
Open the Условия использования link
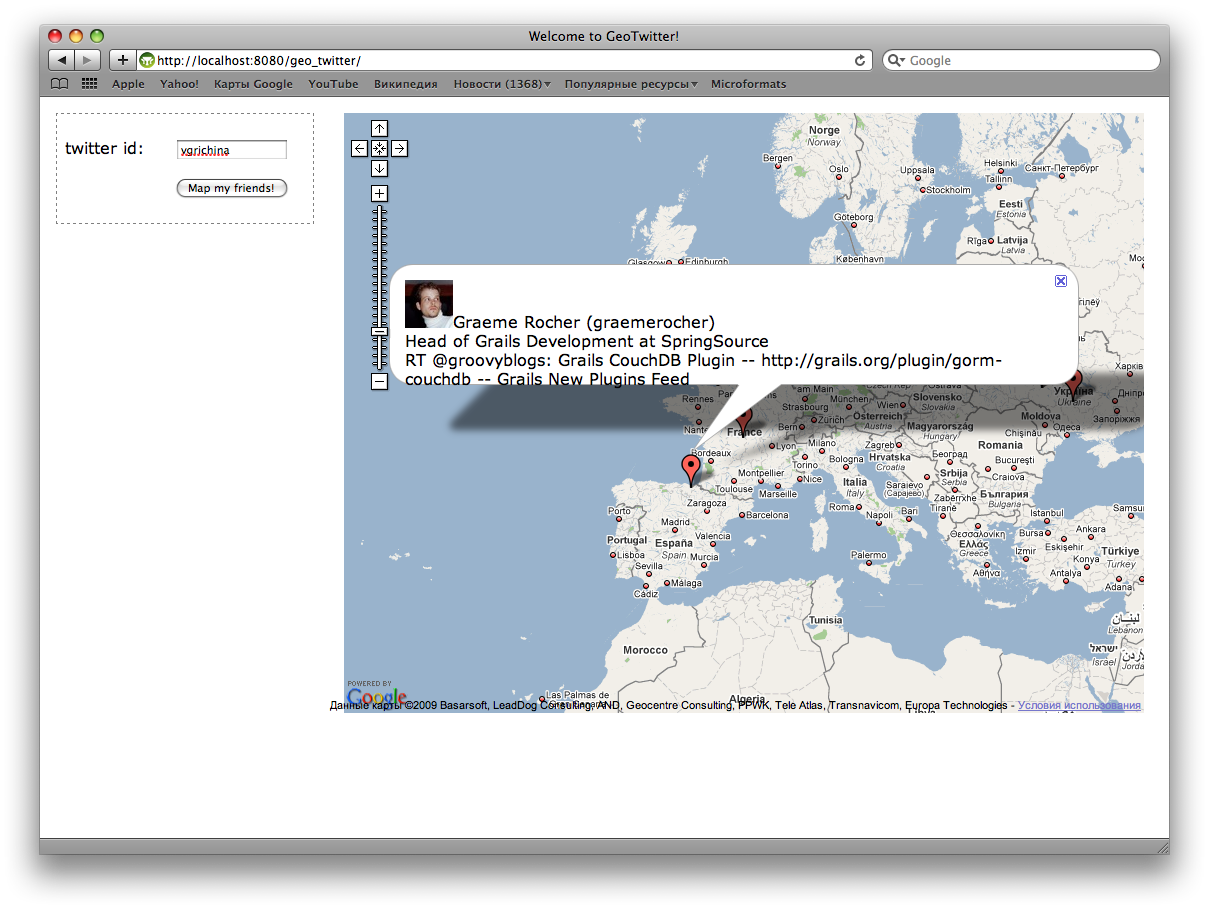click(x=1079, y=706)
